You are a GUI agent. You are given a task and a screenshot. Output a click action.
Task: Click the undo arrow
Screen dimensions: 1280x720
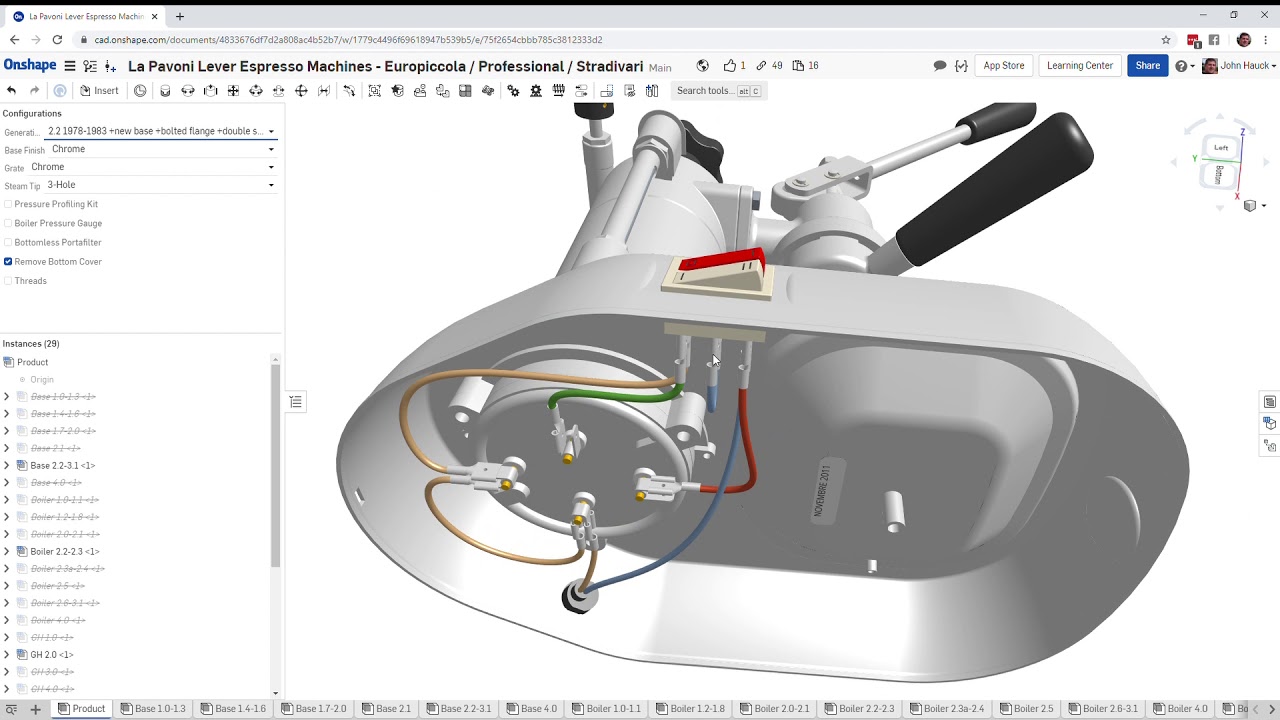[11, 91]
